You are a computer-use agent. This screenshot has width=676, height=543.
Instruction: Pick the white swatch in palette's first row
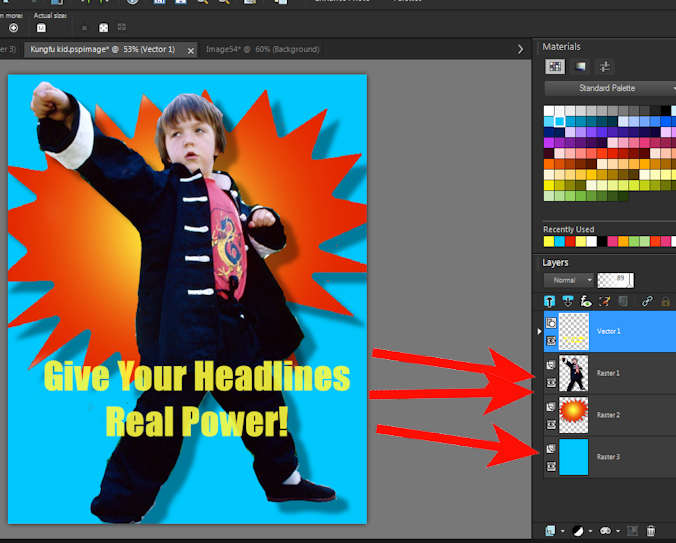549,111
